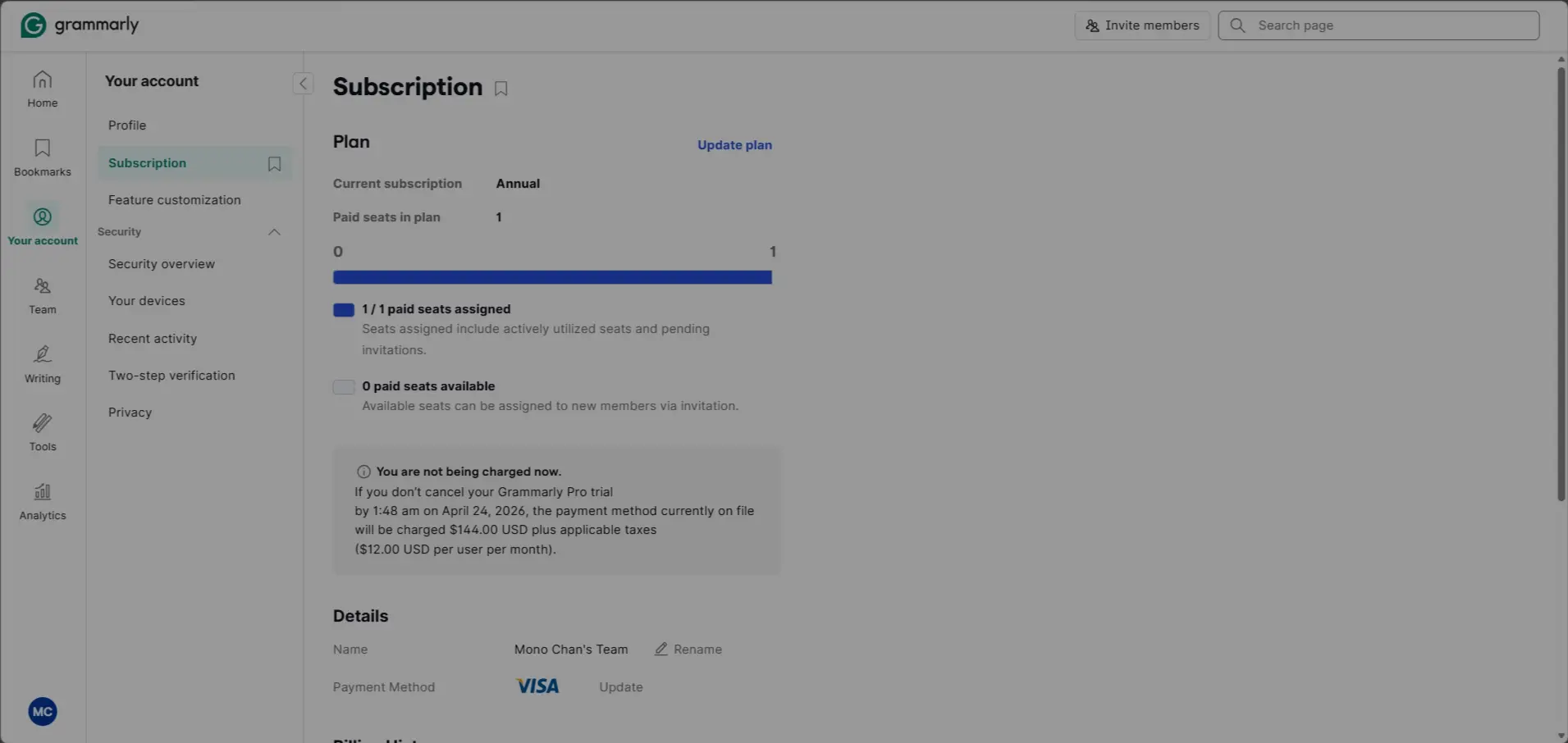1568x743 pixels.
Task: Collapse the Security section chevron
Action: click(x=274, y=232)
